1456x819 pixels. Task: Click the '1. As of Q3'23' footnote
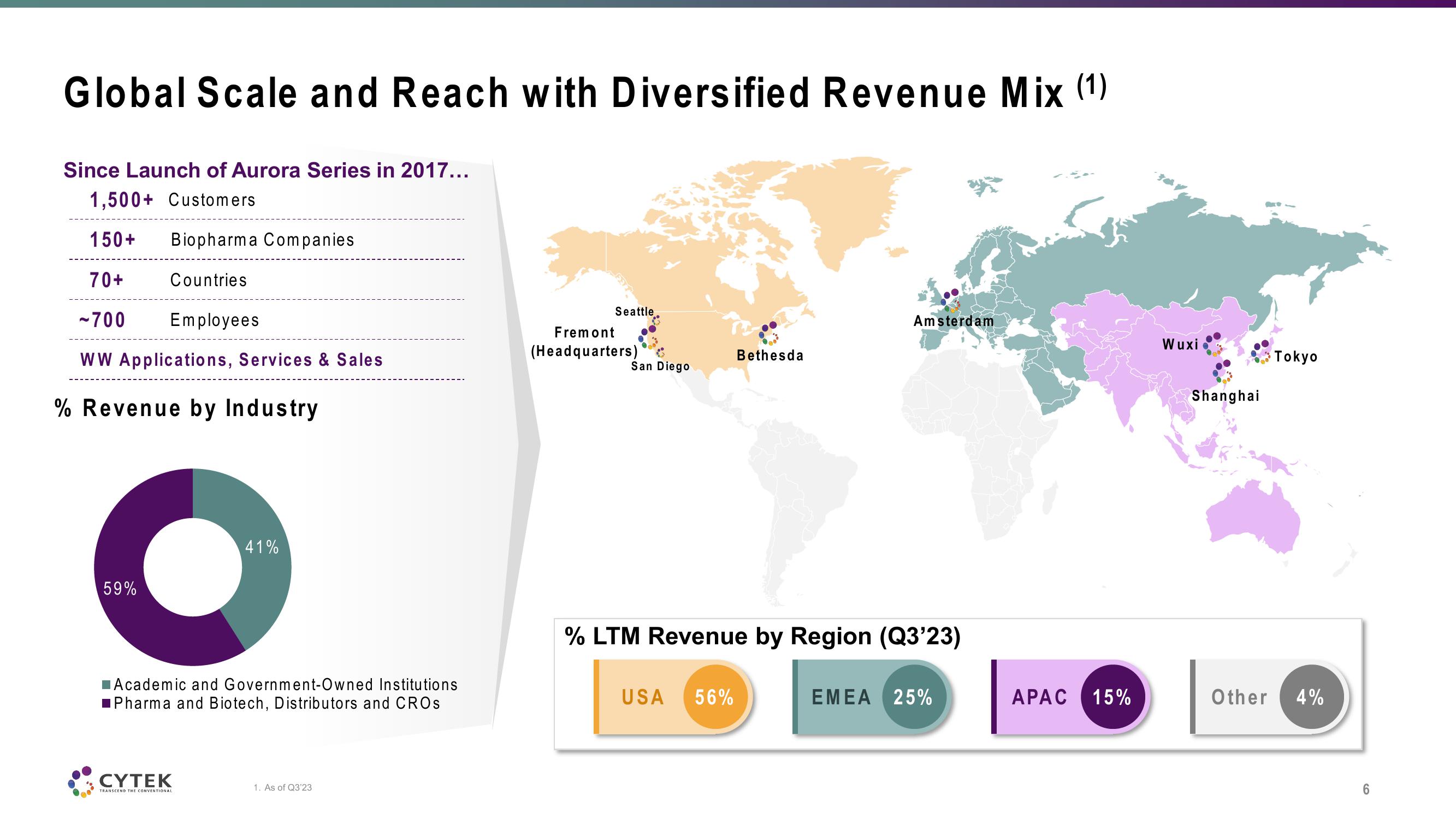click(282, 787)
